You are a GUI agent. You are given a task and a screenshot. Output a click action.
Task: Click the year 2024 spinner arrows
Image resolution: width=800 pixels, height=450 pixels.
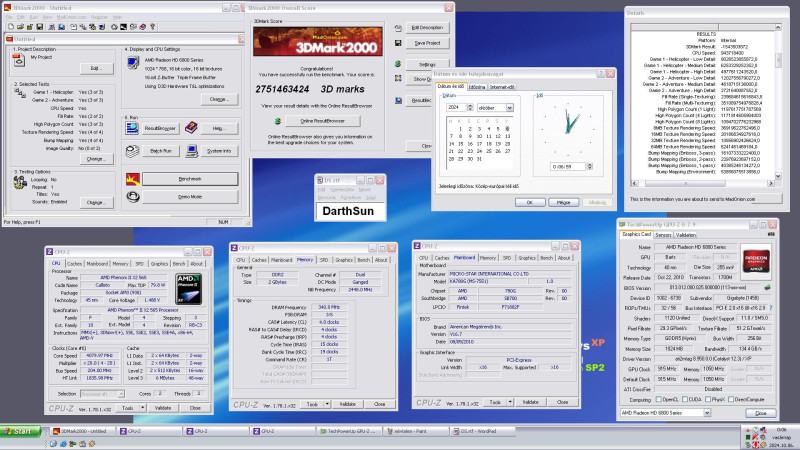(470, 108)
